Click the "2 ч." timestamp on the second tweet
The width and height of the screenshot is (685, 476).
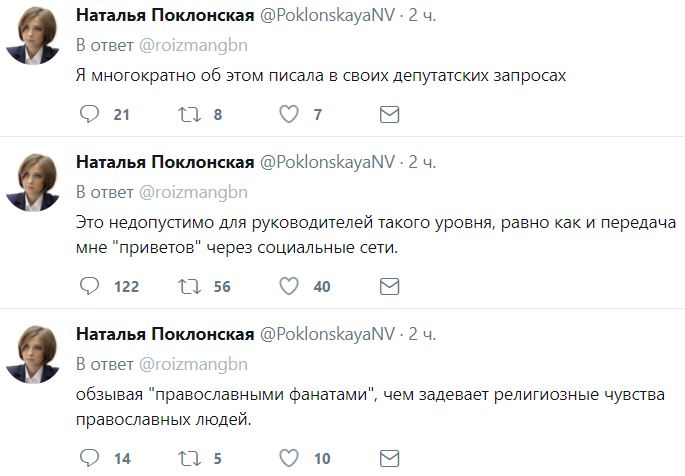(x=423, y=163)
